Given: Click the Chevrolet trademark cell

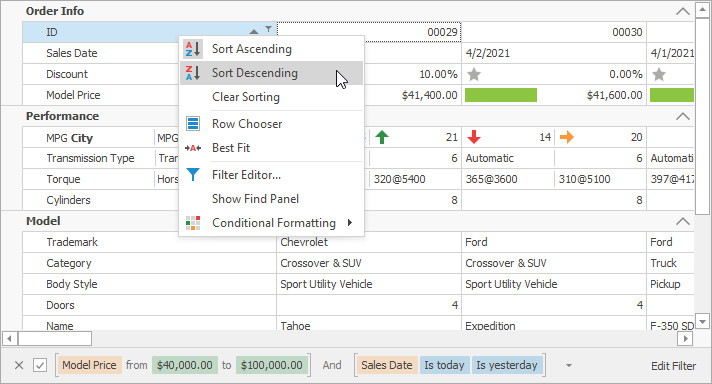Looking at the screenshot, I should coord(369,242).
